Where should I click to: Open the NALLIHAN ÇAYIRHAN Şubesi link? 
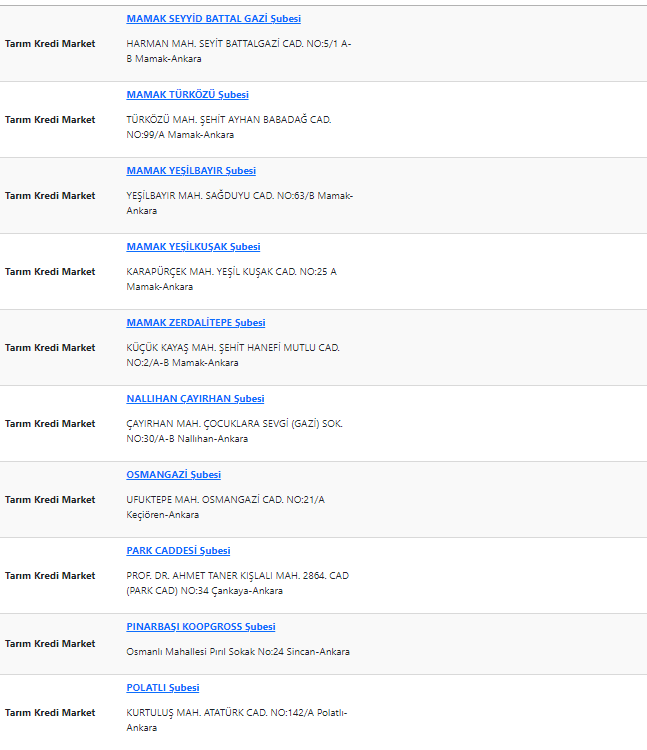point(195,399)
